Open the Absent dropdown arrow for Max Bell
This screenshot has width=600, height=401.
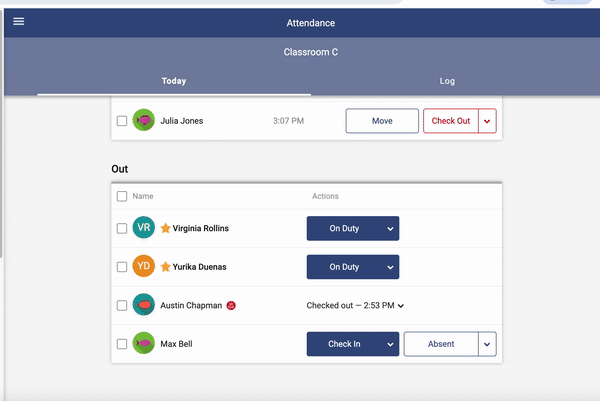tap(487, 344)
